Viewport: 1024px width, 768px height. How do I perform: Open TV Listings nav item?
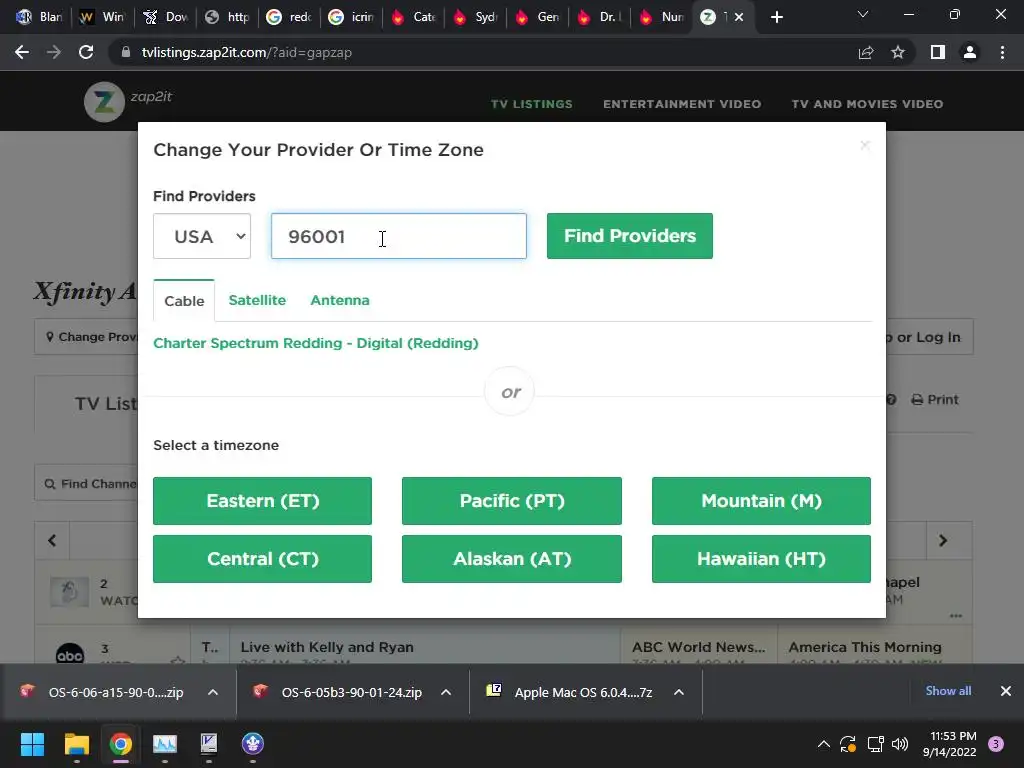click(532, 104)
